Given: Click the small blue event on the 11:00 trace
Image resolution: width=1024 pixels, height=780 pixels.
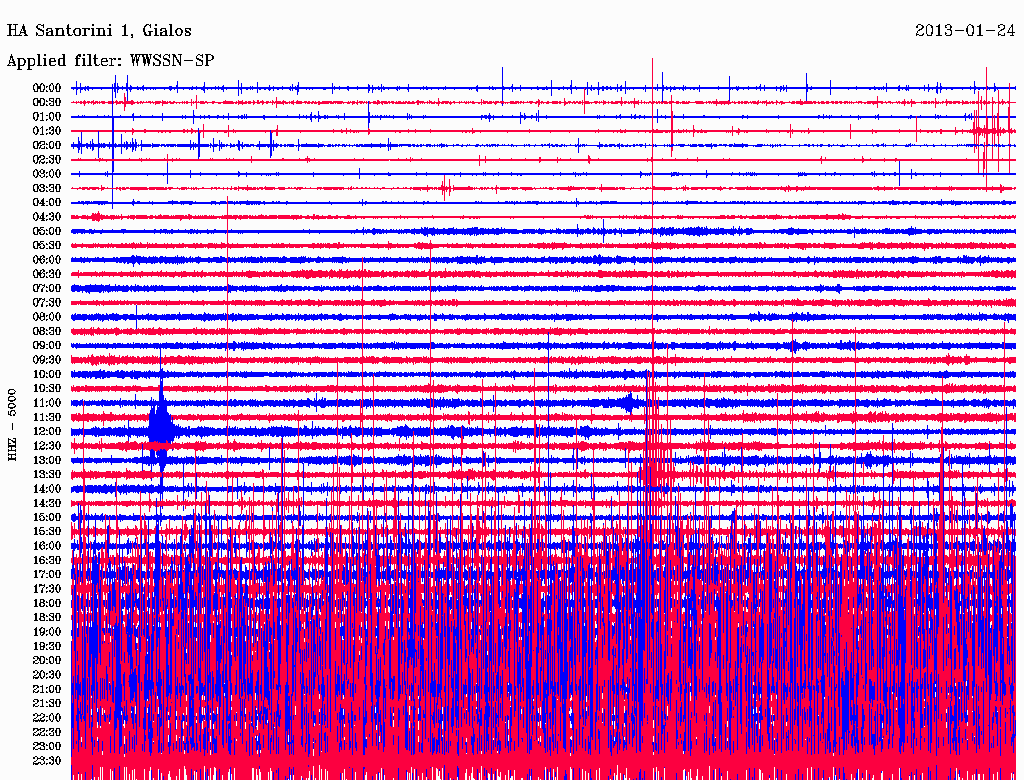Looking at the screenshot, I should point(629,403).
